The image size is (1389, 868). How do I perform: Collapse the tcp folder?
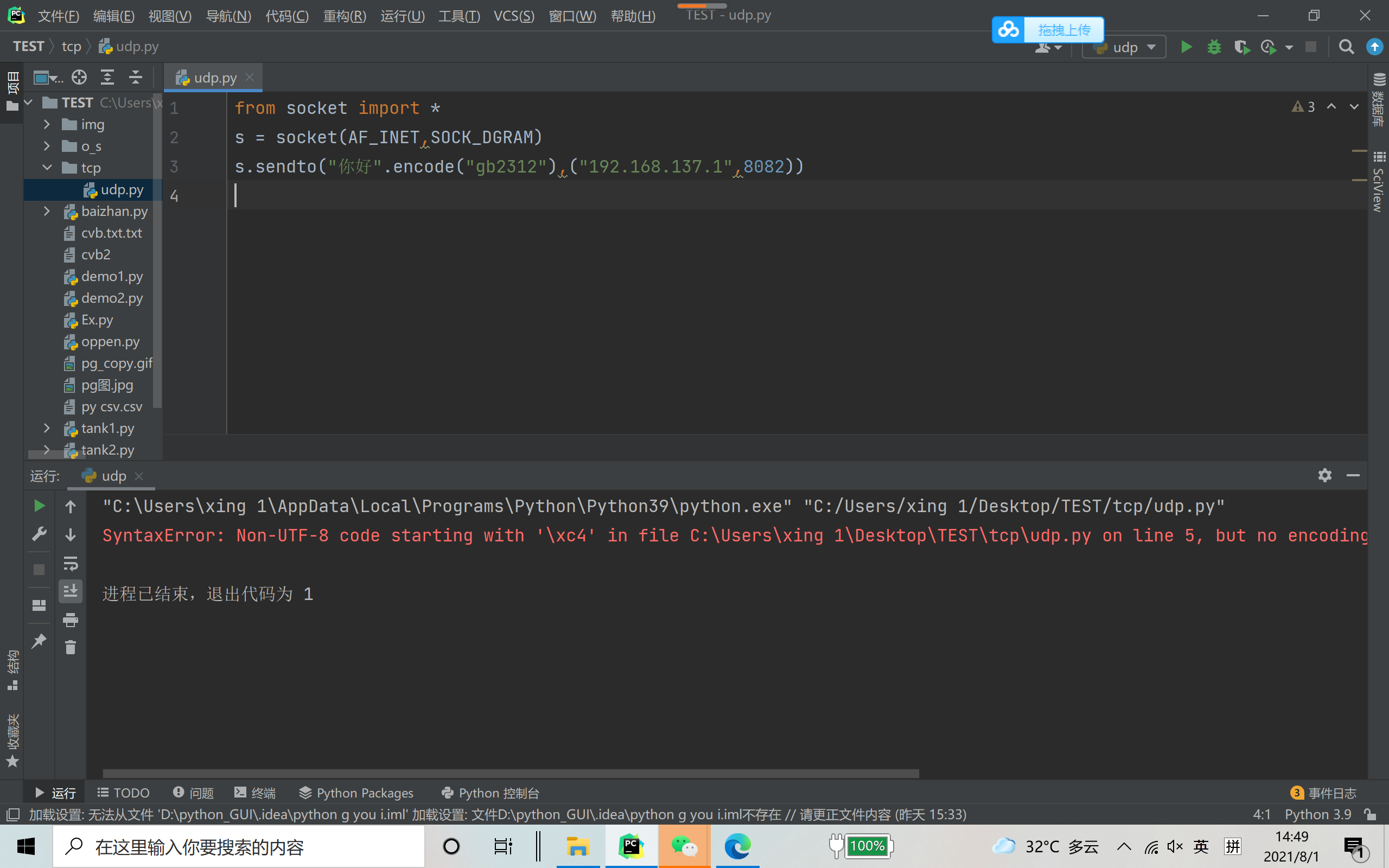click(47, 168)
